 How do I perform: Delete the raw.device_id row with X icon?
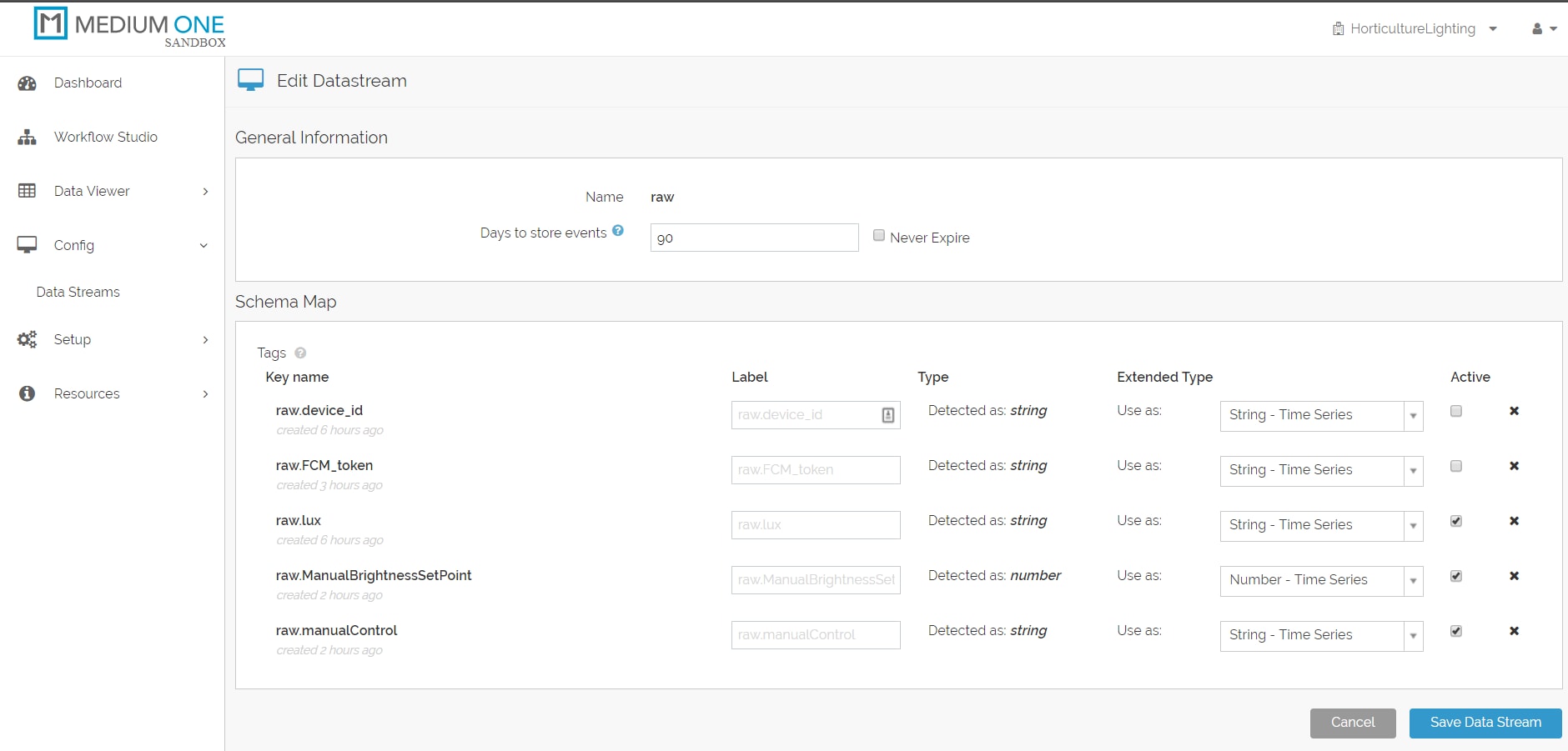coord(1514,411)
